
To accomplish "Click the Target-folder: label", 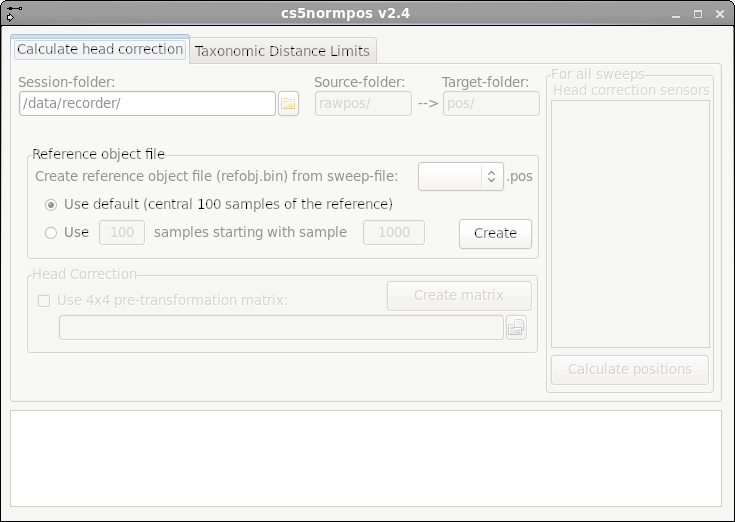I will (486, 82).
